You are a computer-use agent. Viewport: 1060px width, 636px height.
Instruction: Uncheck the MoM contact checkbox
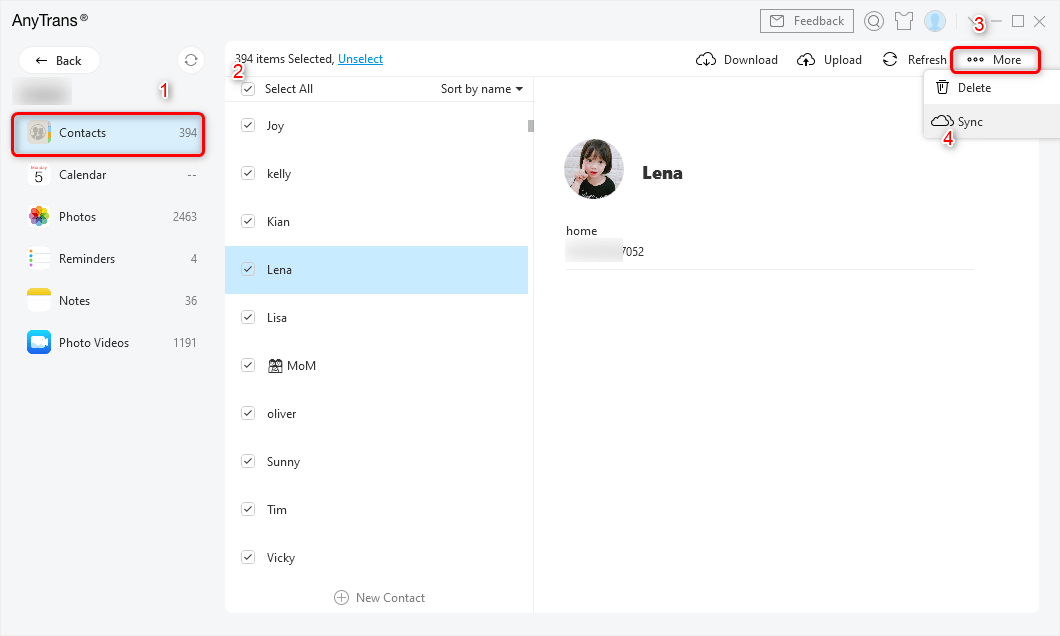[248, 365]
